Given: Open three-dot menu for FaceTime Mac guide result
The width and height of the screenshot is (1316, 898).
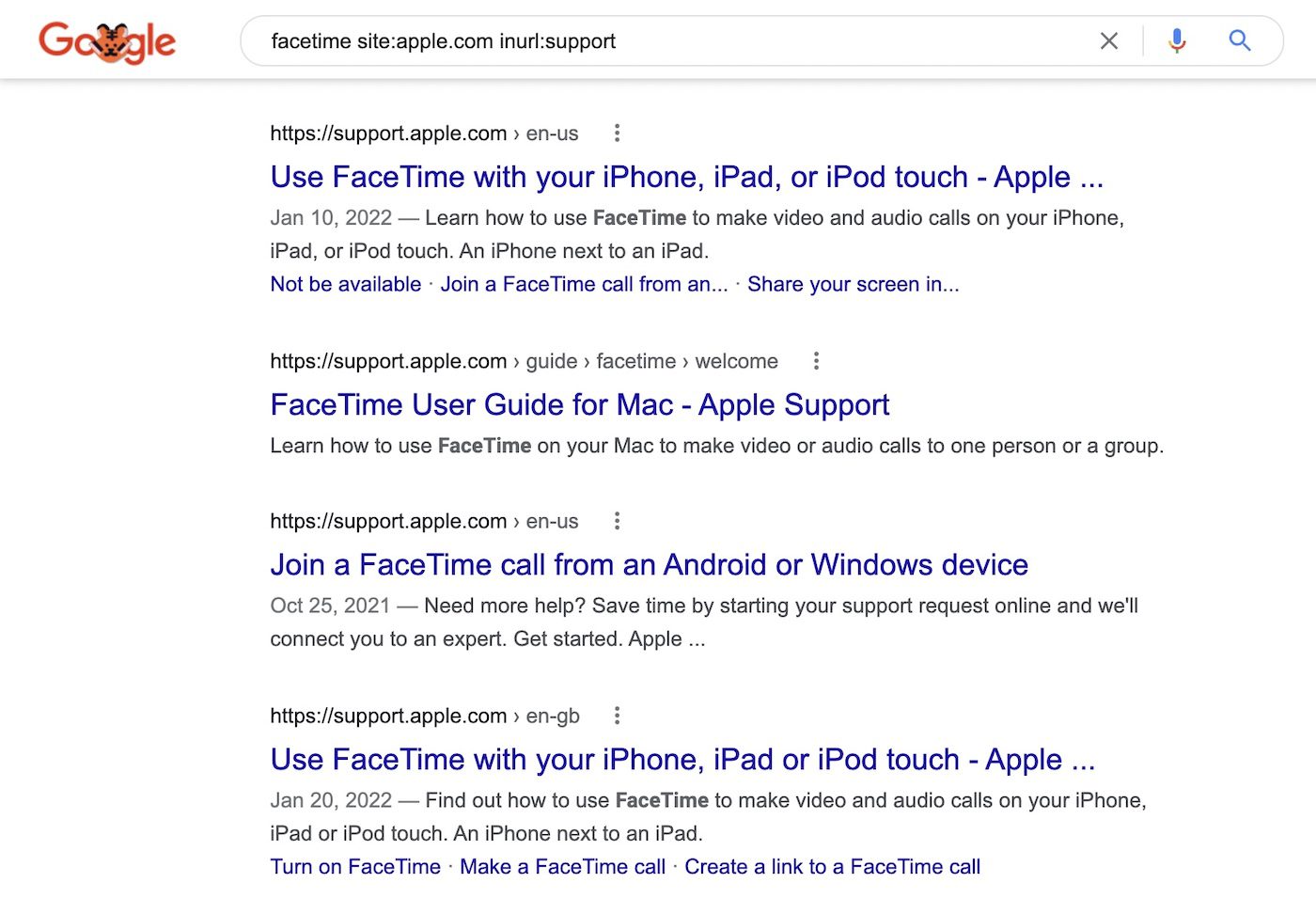Looking at the screenshot, I should (816, 361).
